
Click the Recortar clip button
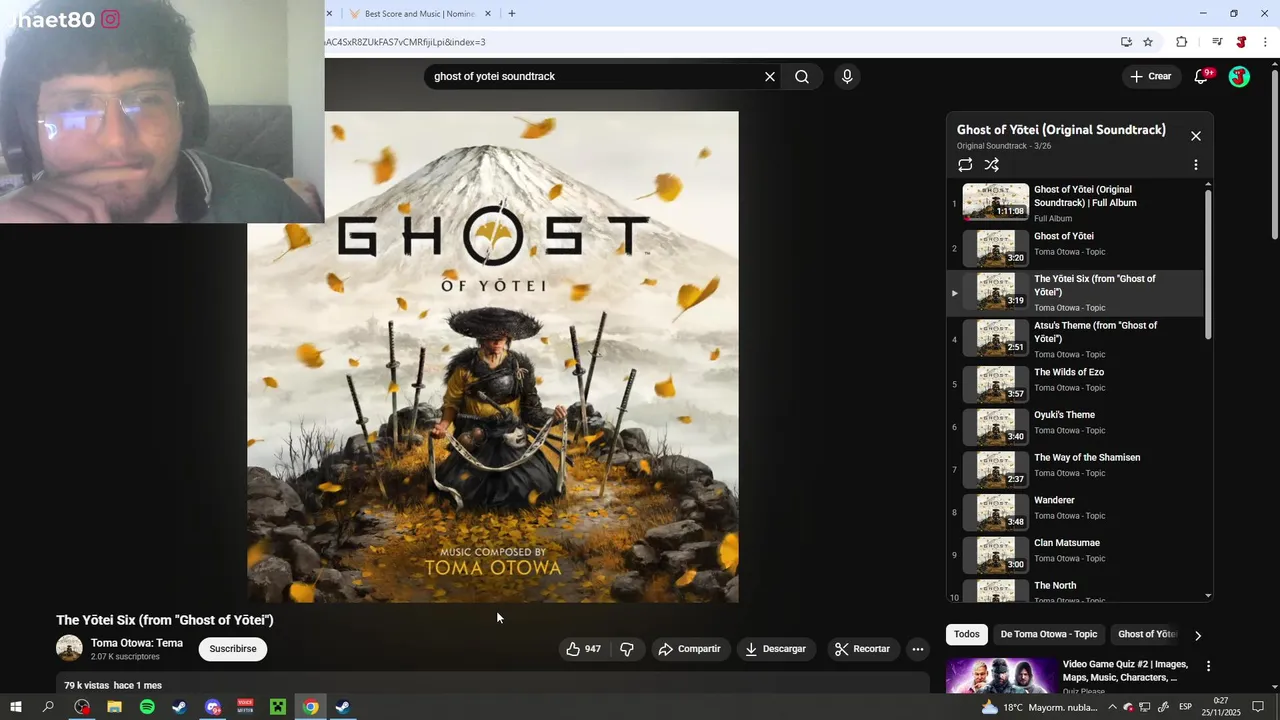pos(862,649)
